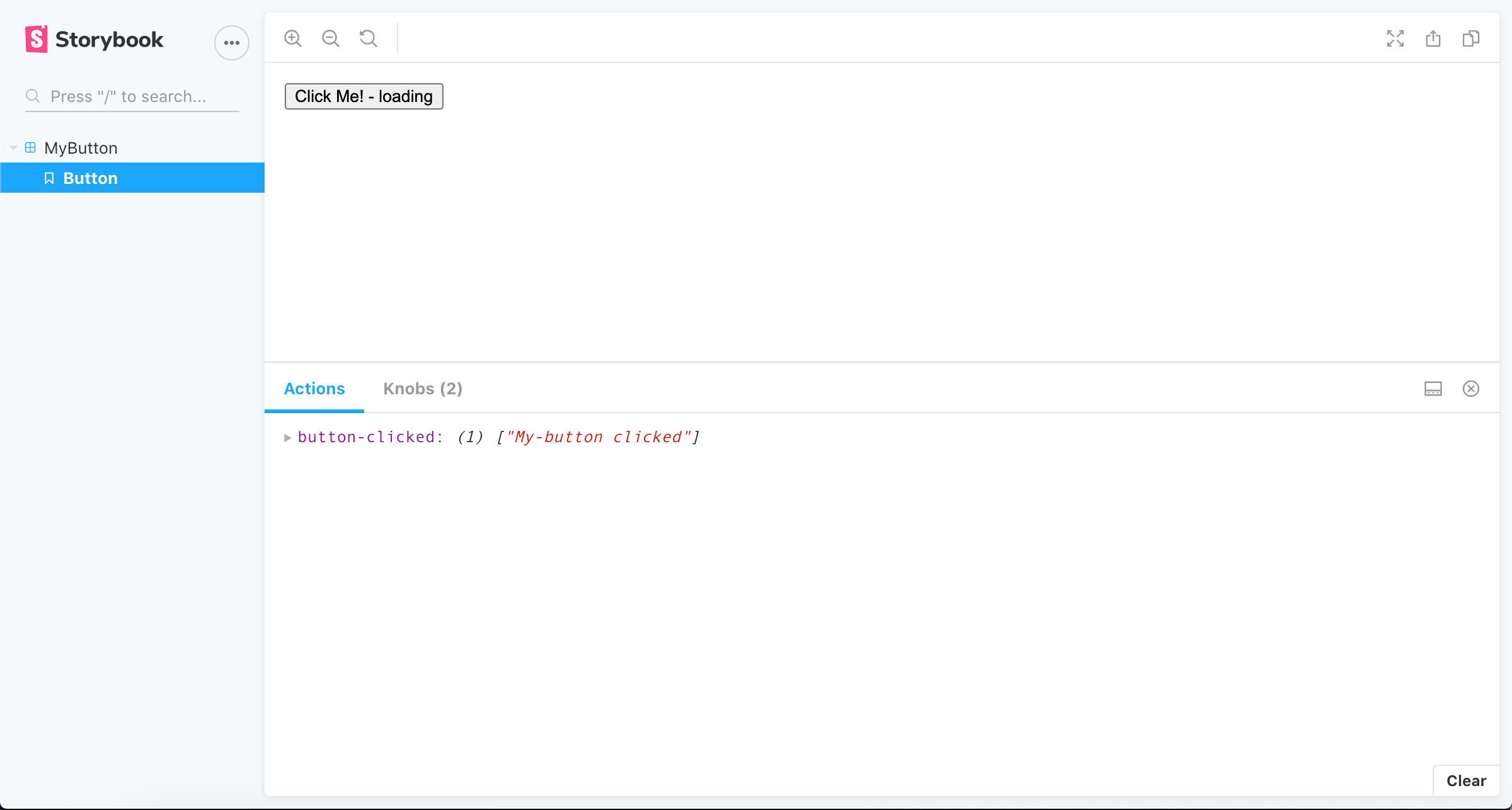Copy the canvas link icon
This screenshot has width=1512, height=810.
coord(1471,38)
